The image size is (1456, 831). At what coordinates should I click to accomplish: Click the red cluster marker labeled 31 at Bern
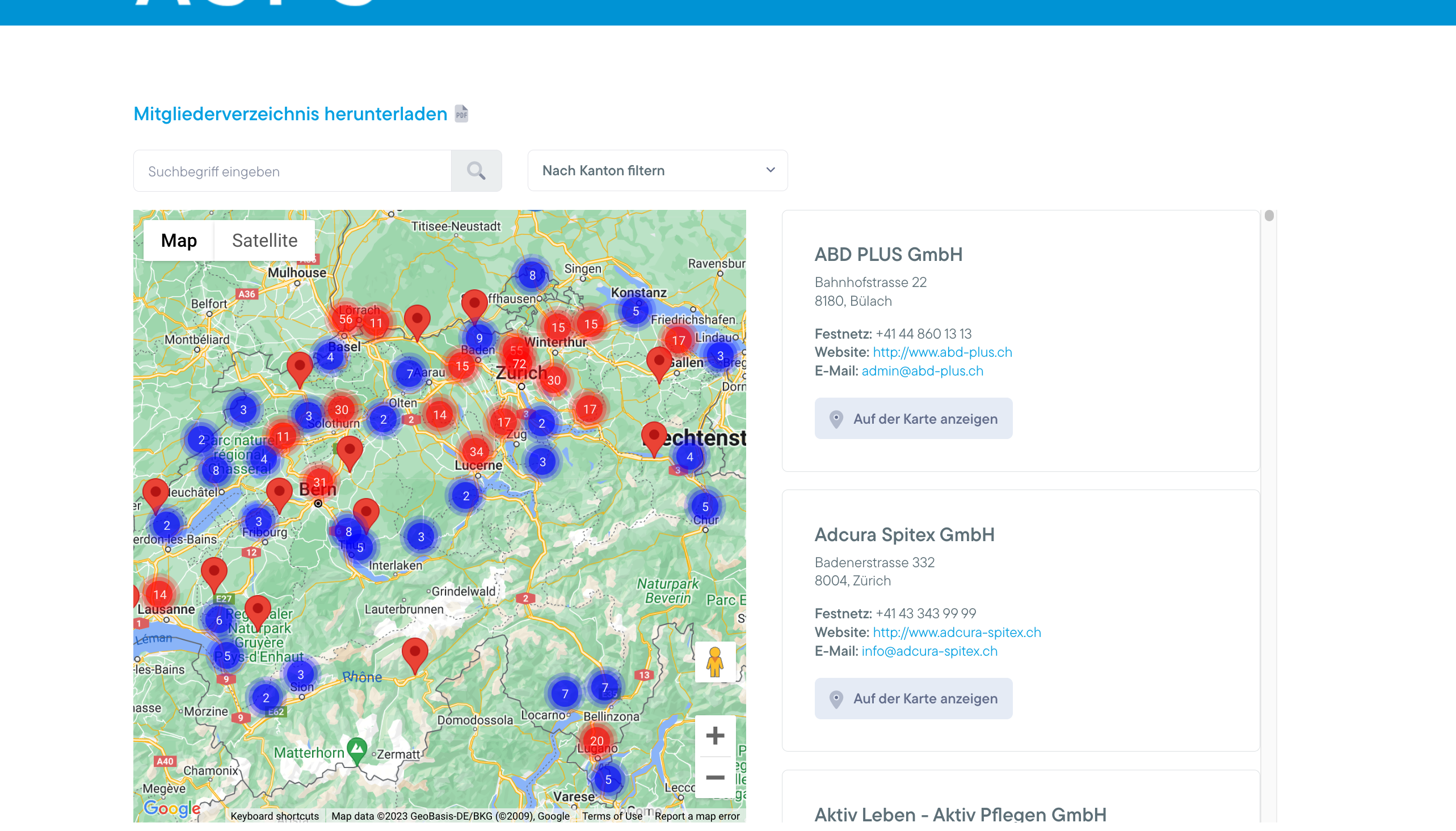click(319, 482)
